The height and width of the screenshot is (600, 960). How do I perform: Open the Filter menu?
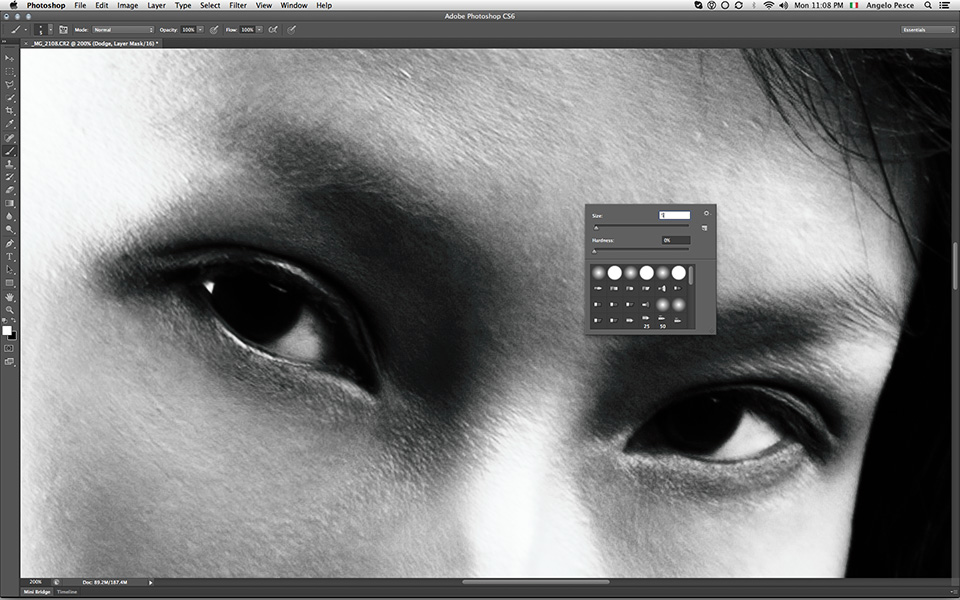click(238, 5)
